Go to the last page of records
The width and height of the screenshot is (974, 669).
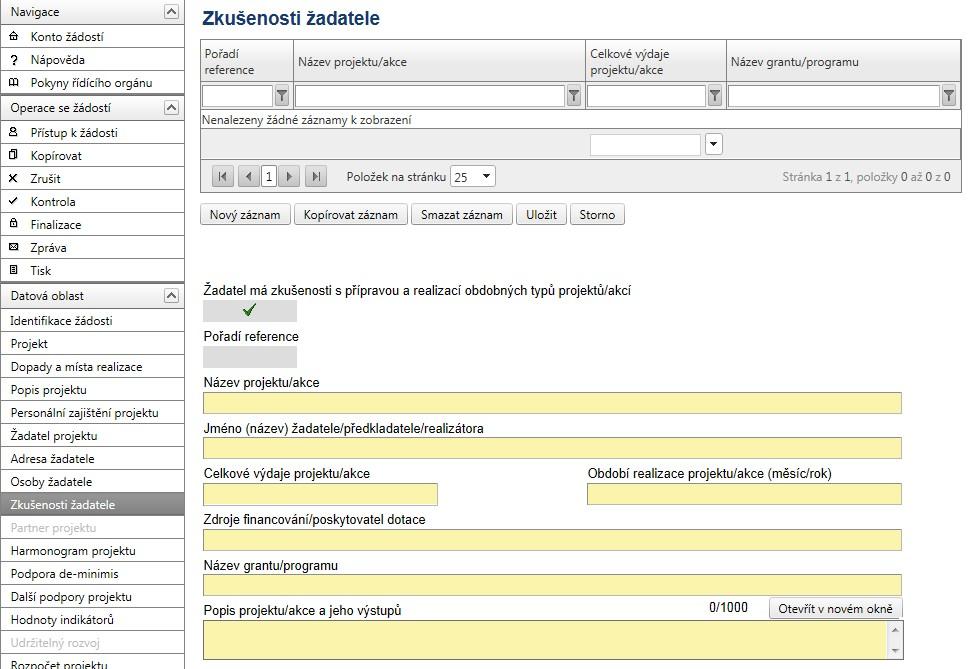coord(316,177)
